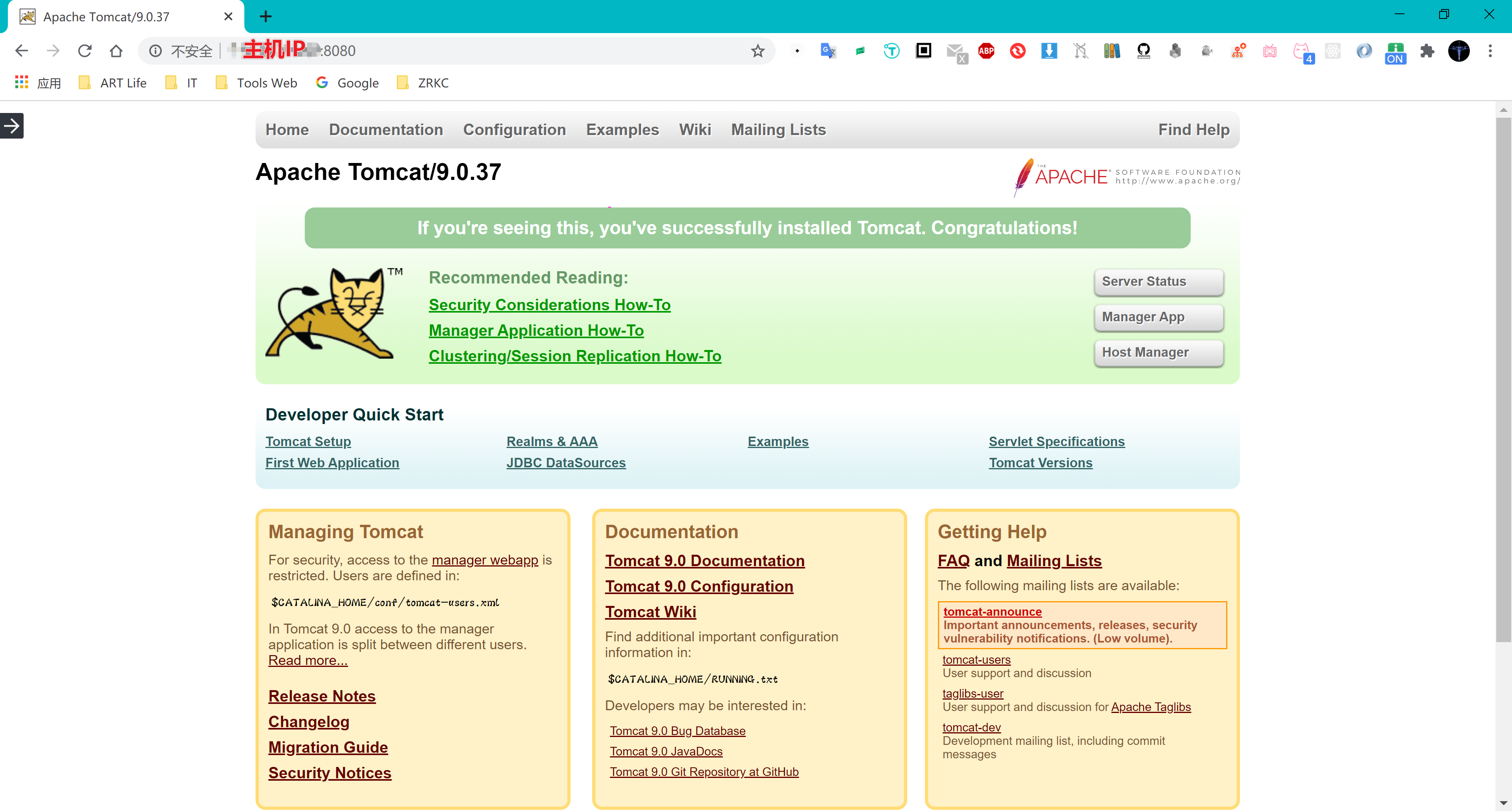
Task: Open a new browser tab
Action: (x=265, y=17)
